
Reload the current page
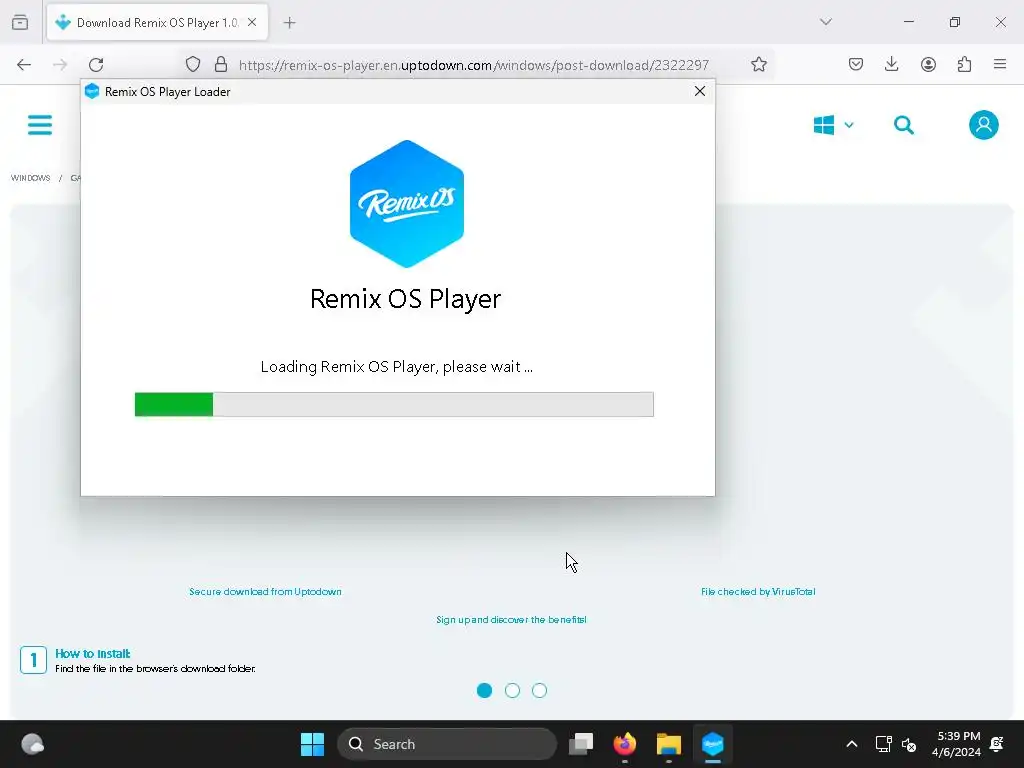click(x=96, y=65)
